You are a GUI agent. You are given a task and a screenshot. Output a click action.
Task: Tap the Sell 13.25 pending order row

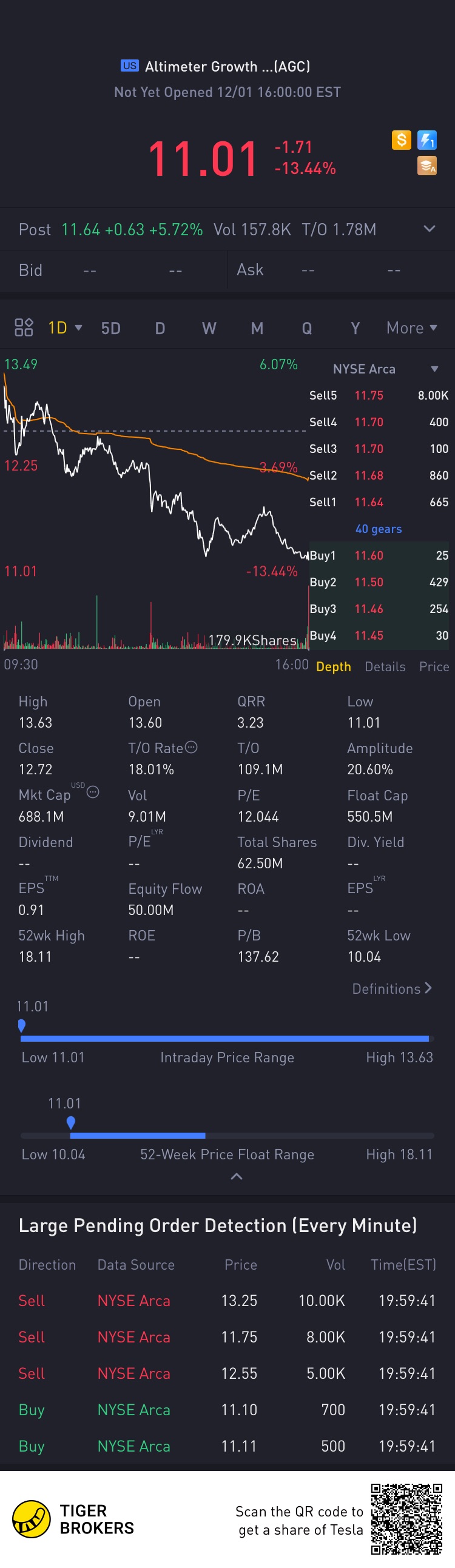[227, 1300]
